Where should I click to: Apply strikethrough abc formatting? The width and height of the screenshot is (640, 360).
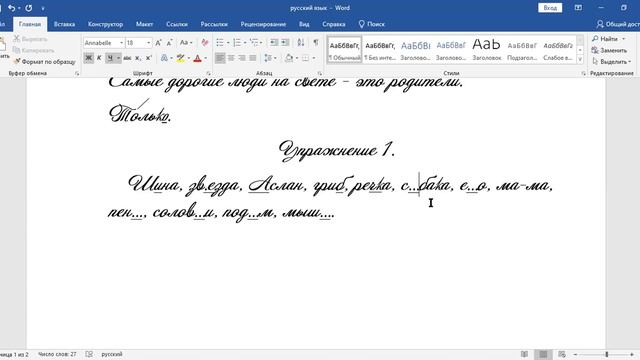click(x=127, y=58)
